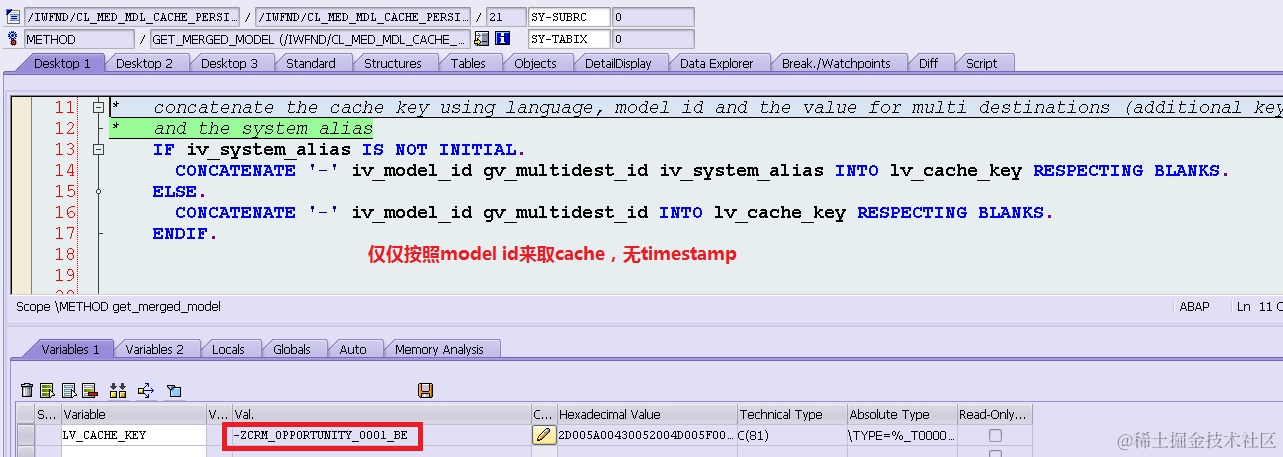The width and height of the screenshot is (1283, 457).
Task: Open the Memory Analysis tab
Action: pyautogui.click(x=439, y=349)
